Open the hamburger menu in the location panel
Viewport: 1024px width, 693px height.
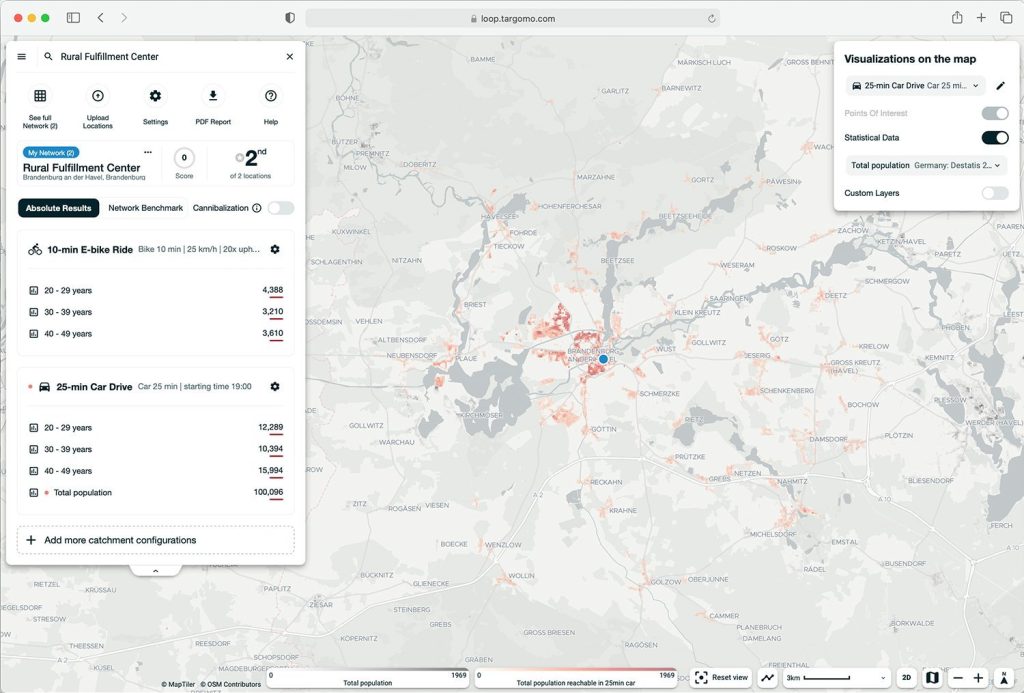click(22, 57)
